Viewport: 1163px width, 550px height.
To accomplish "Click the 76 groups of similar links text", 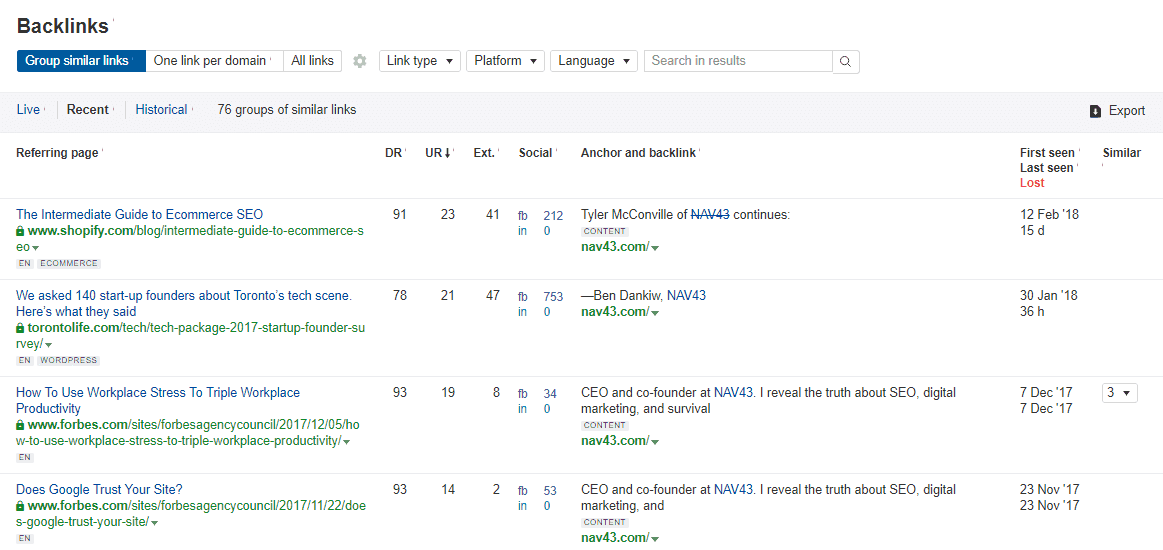I will tap(286, 110).
